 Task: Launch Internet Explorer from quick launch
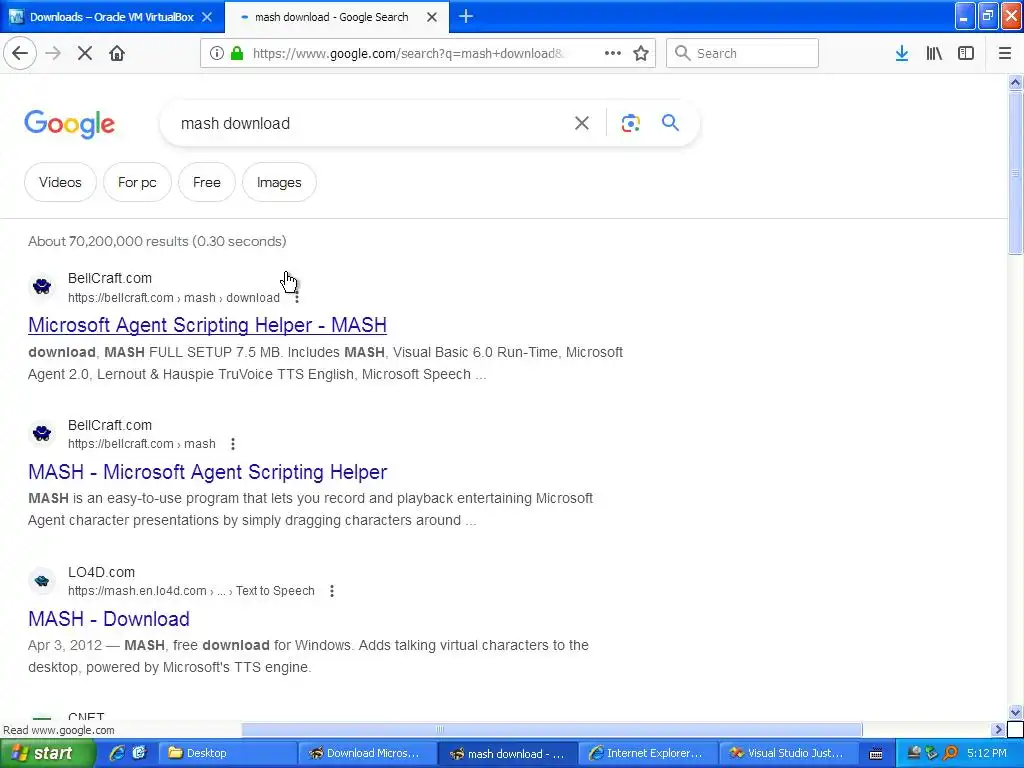[x=117, y=753]
